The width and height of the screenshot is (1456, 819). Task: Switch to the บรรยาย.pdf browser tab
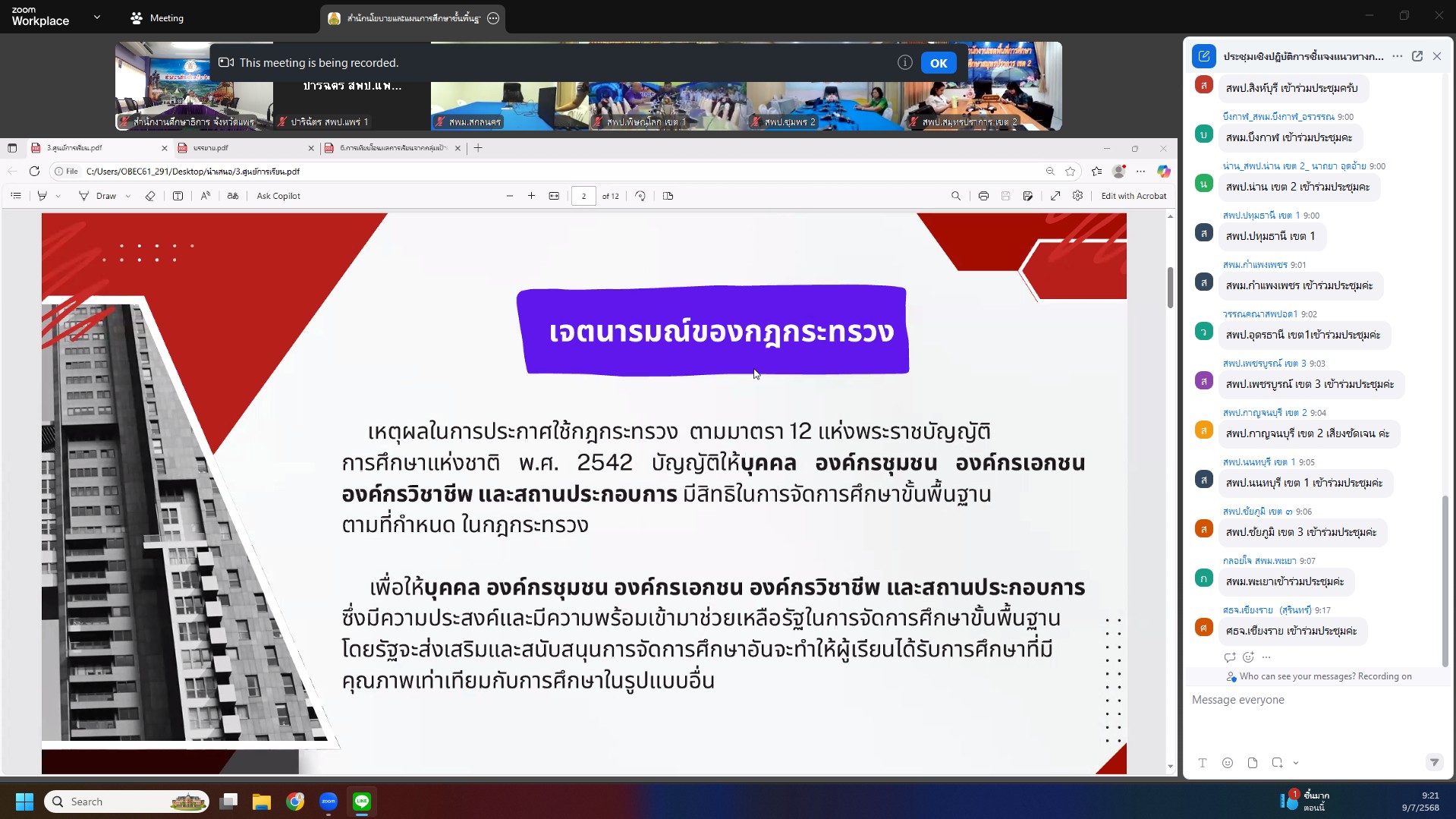coord(243,148)
